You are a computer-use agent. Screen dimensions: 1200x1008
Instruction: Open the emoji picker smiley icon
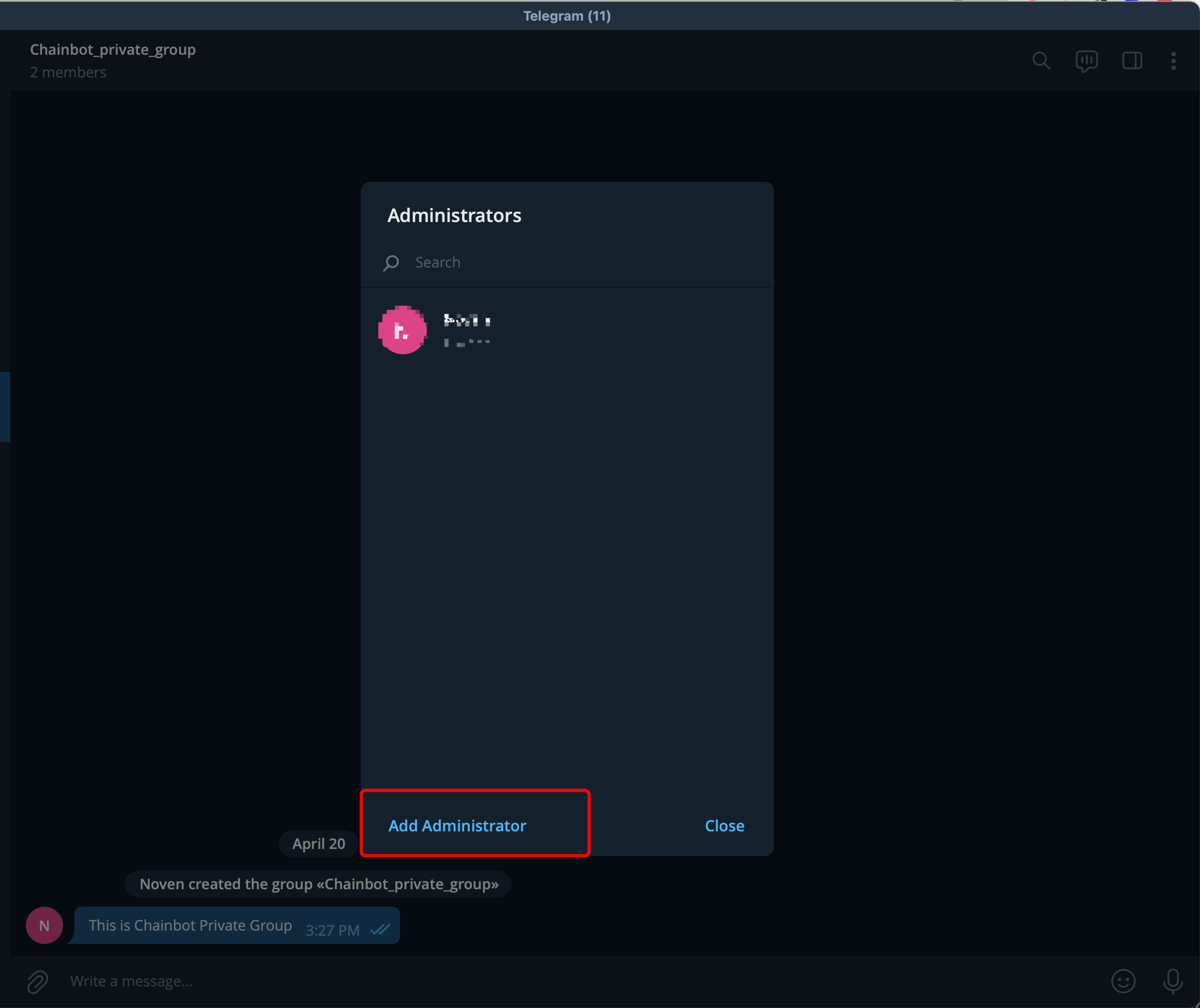1123,981
